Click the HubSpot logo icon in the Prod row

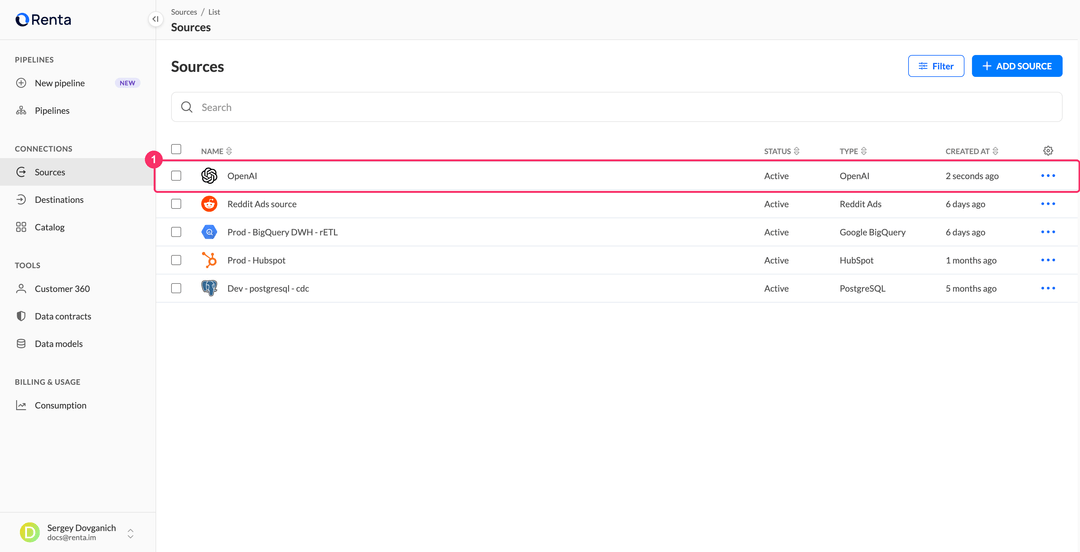(x=209, y=260)
